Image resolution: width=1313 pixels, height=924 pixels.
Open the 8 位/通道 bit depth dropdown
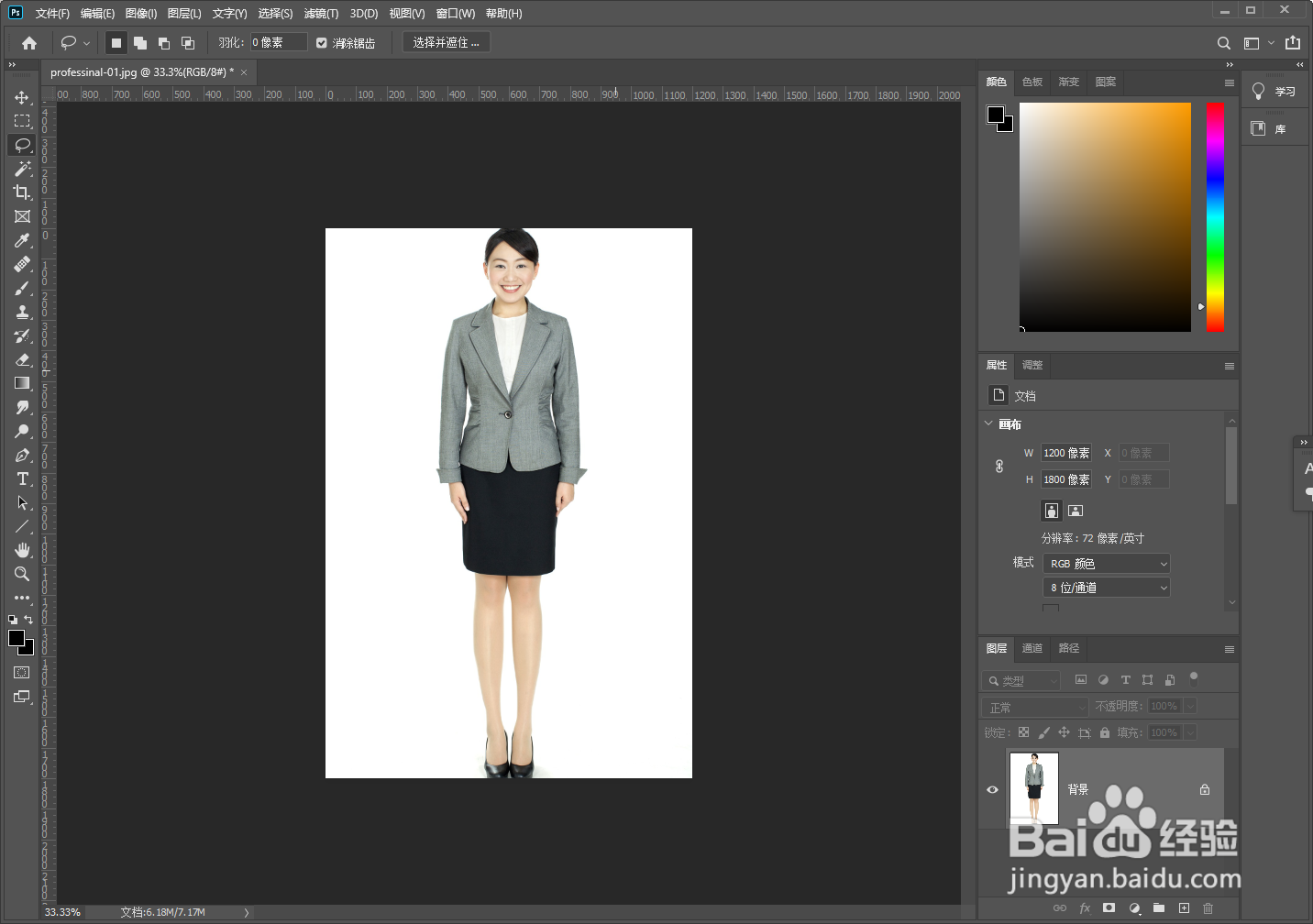pos(1107,588)
